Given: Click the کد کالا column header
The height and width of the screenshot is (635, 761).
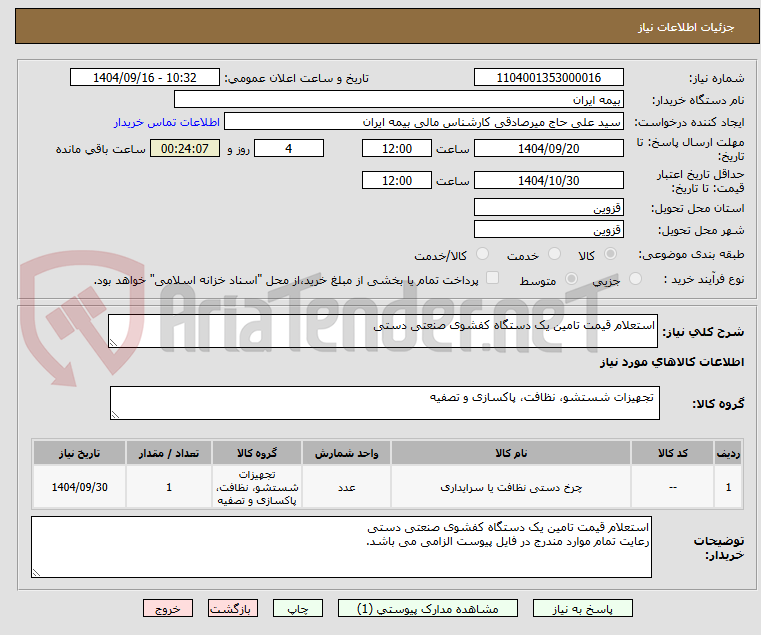Looking at the screenshot, I should pyautogui.click(x=672, y=453).
